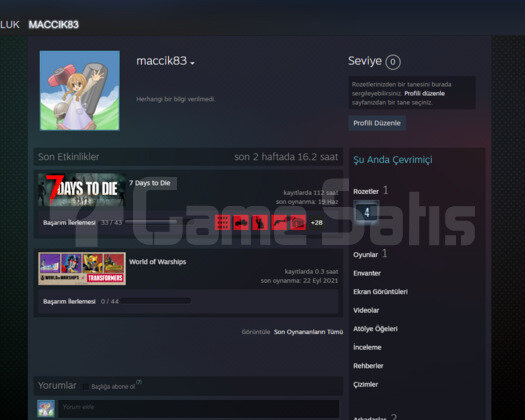Click the Yorumlar heading

[57, 386]
